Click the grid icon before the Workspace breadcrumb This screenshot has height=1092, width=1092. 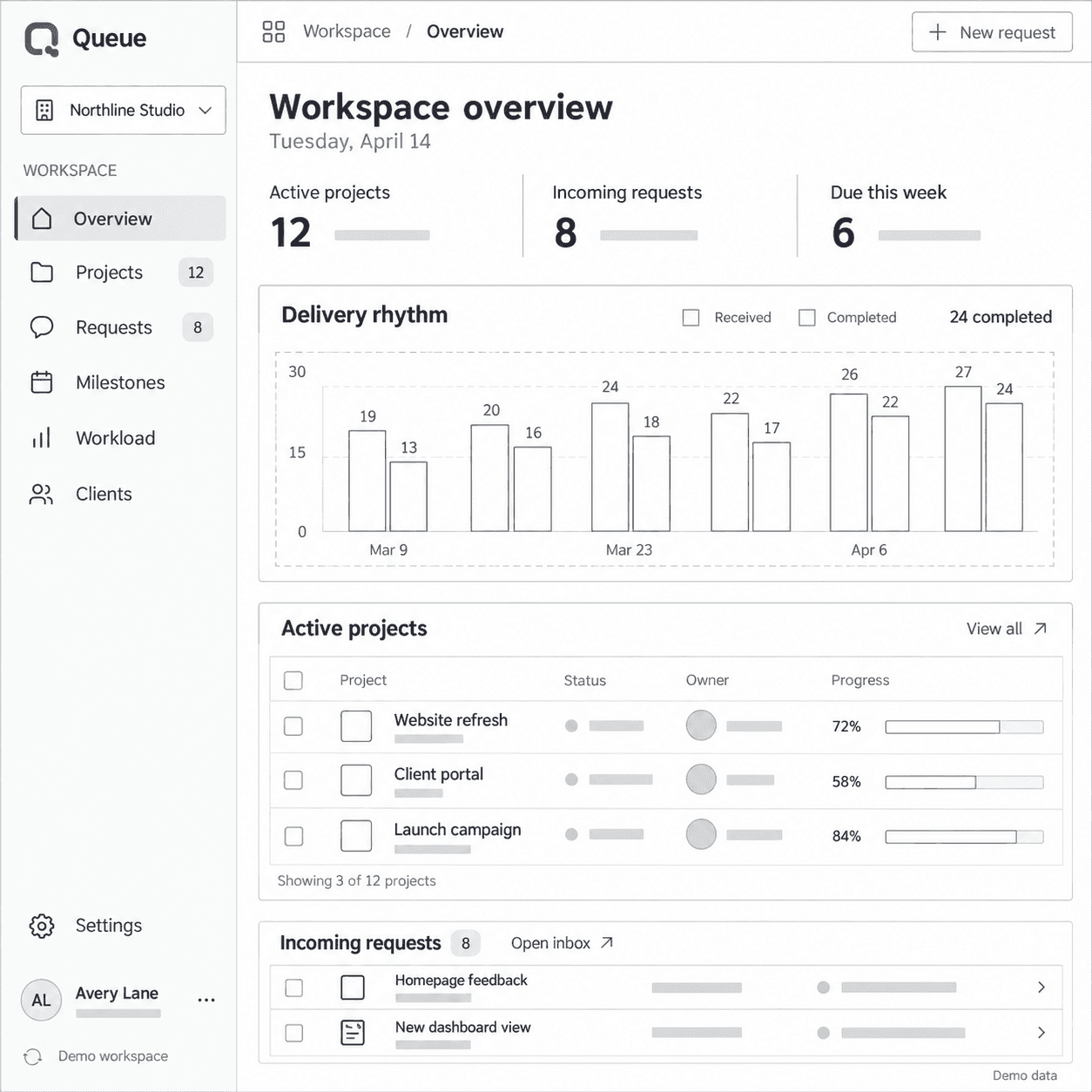point(273,32)
